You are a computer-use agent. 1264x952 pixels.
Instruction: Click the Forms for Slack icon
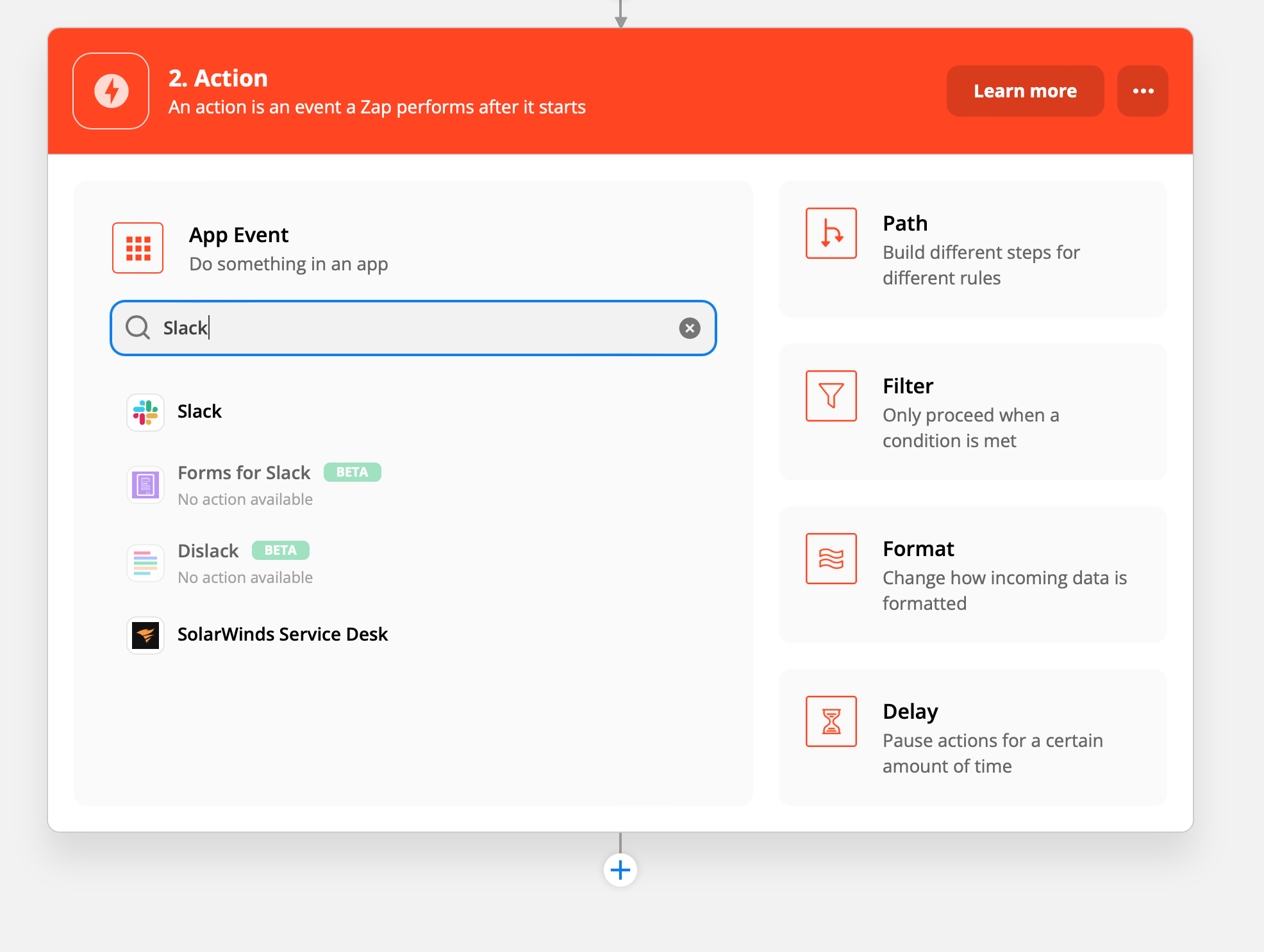[146, 485]
